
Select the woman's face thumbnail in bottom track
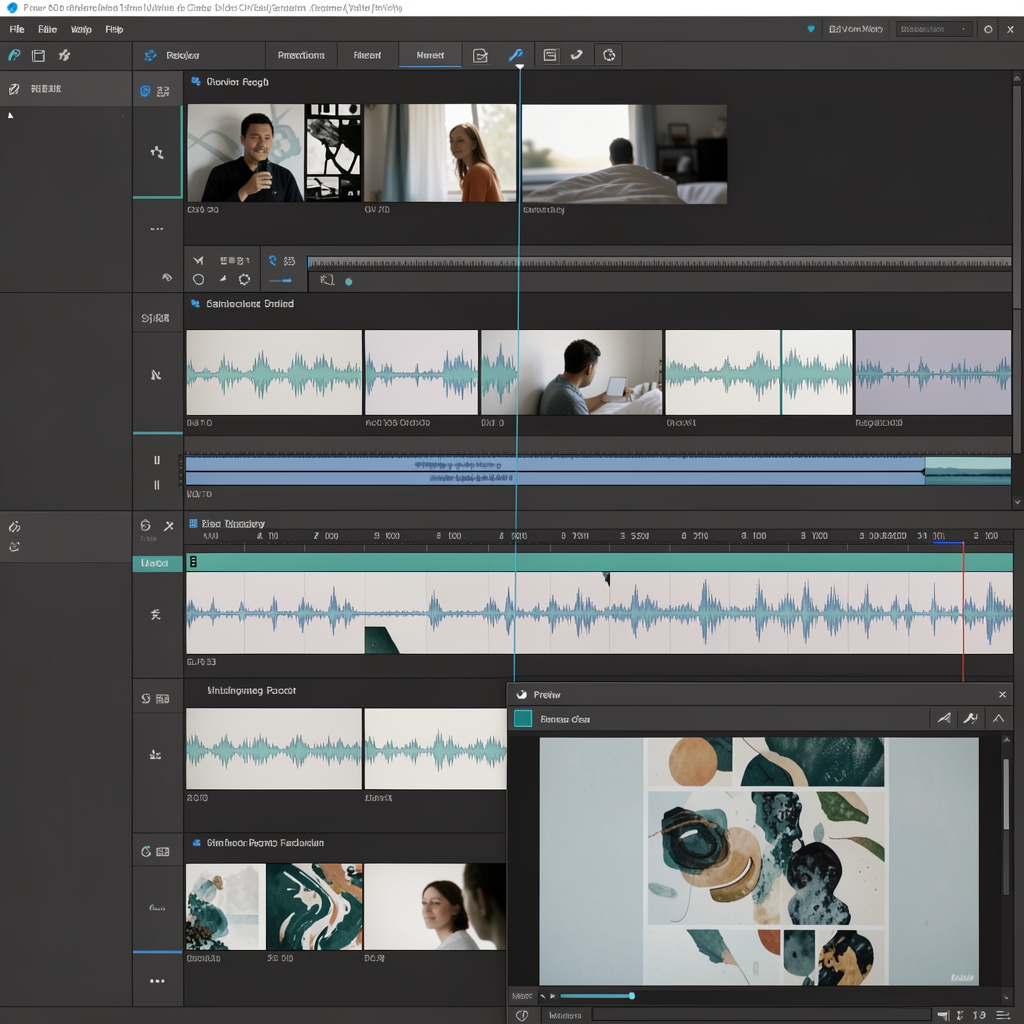pyautogui.click(x=435, y=906)
